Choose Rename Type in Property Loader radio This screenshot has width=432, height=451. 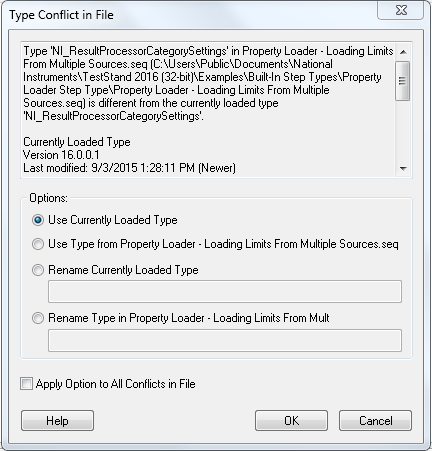tap(38, 318)
